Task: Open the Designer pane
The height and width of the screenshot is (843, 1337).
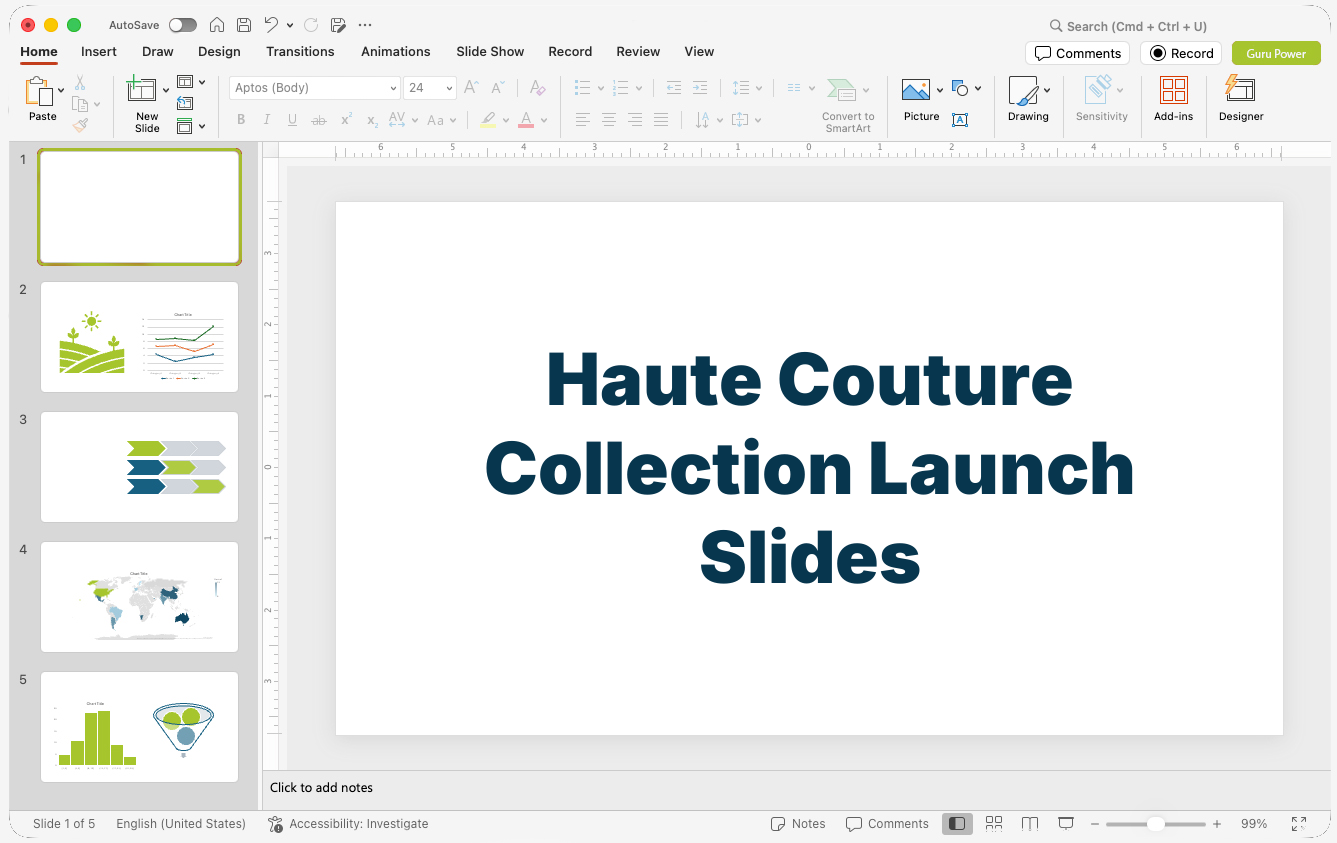Action: pyautogui.click(x=1241, y=99)
